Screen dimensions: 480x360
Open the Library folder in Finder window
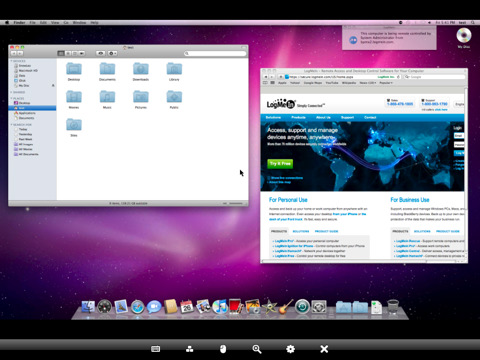174,72
